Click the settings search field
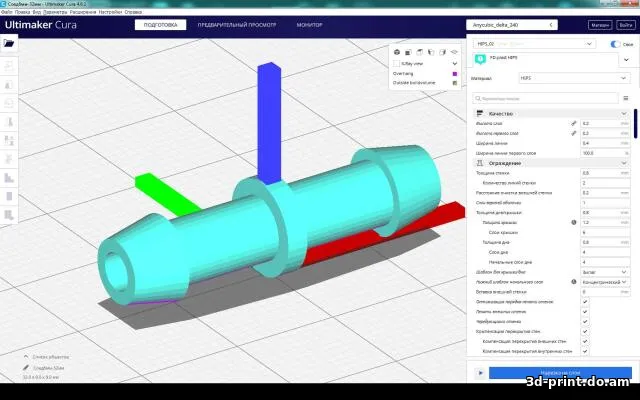This screenshot has width=640, height=400. (x=546, y=98)
